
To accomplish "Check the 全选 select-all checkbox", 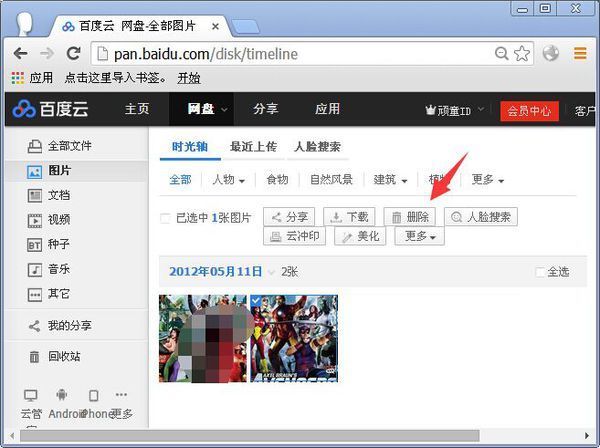I will 541,272.
